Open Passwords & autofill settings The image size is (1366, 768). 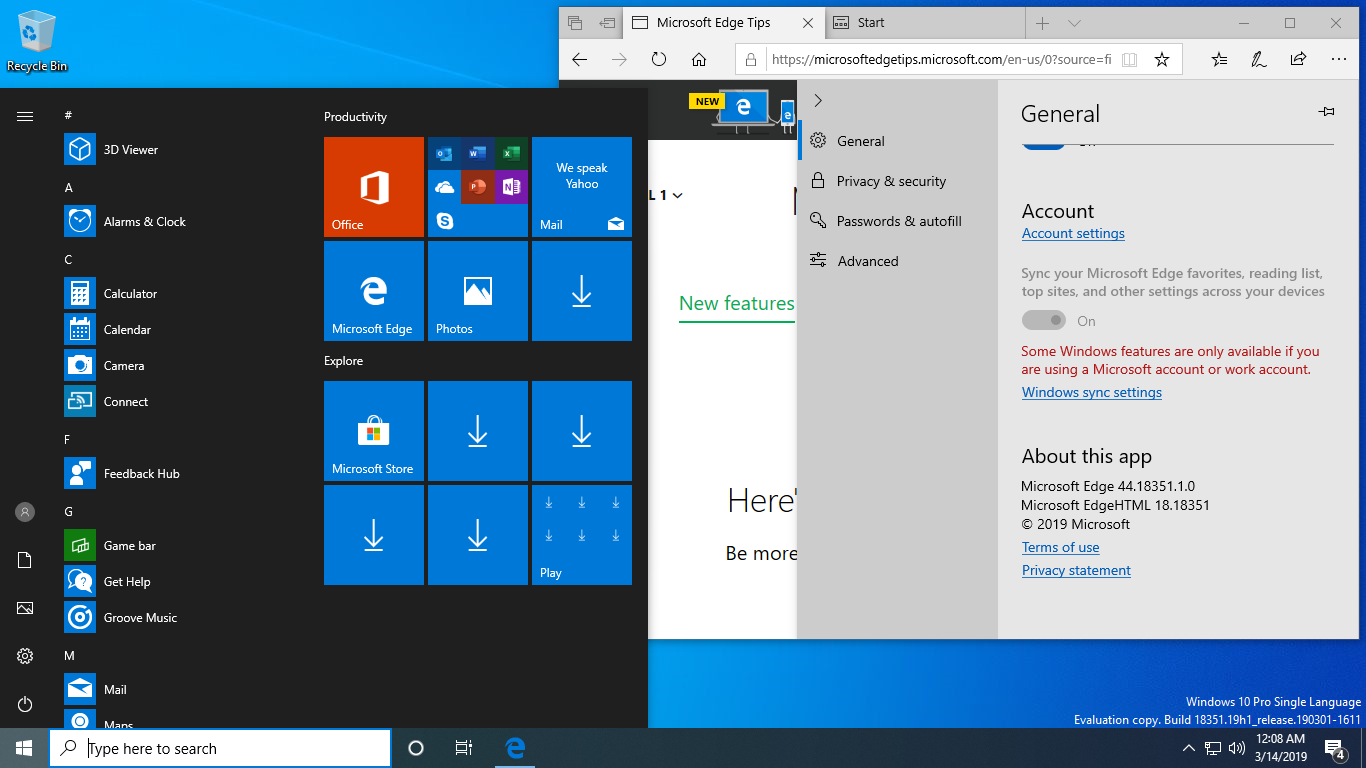pos(898,221)
